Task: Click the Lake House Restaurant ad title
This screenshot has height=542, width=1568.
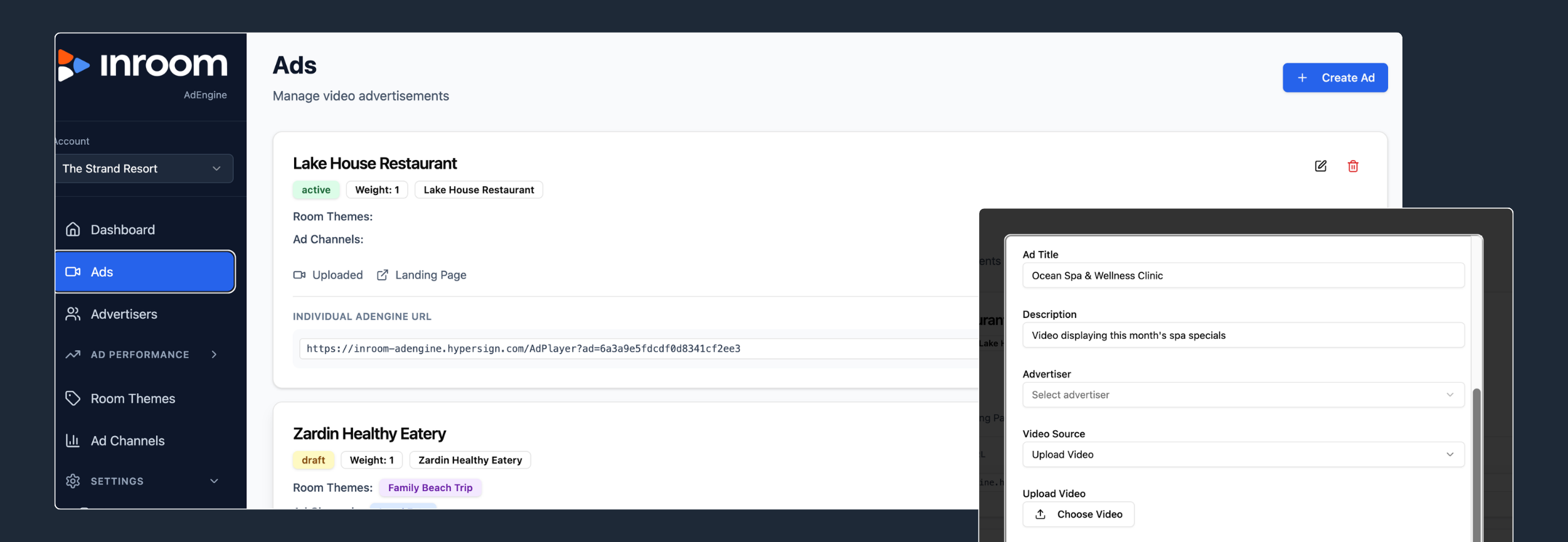Action: [374, 163]
